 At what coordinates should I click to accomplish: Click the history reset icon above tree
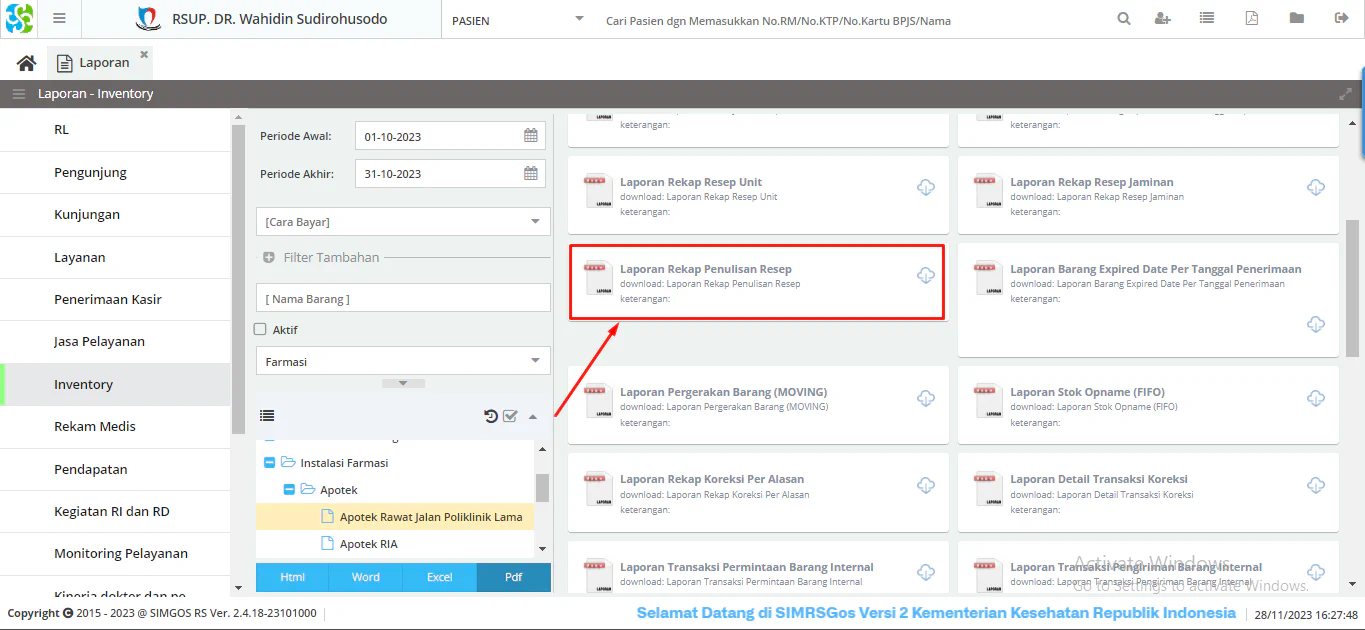491,416
